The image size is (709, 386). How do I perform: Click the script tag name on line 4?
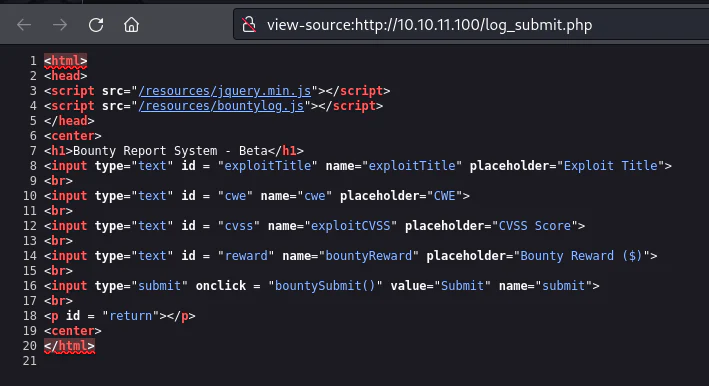coord(73,106)
